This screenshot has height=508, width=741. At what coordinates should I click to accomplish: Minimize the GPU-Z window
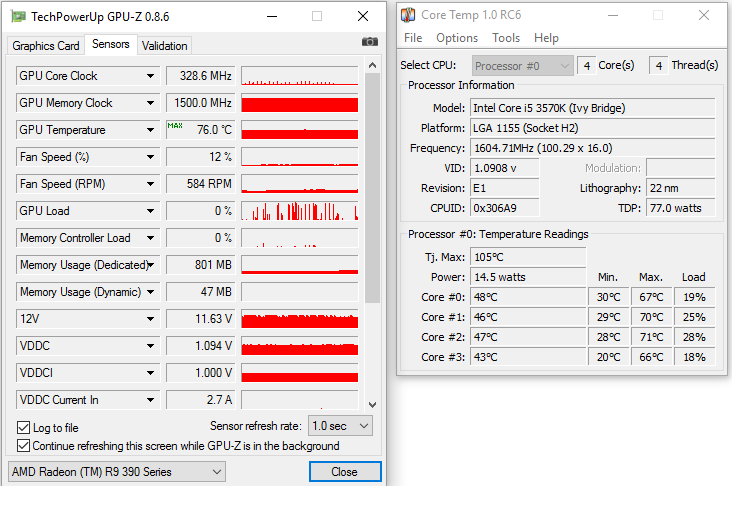272,17
